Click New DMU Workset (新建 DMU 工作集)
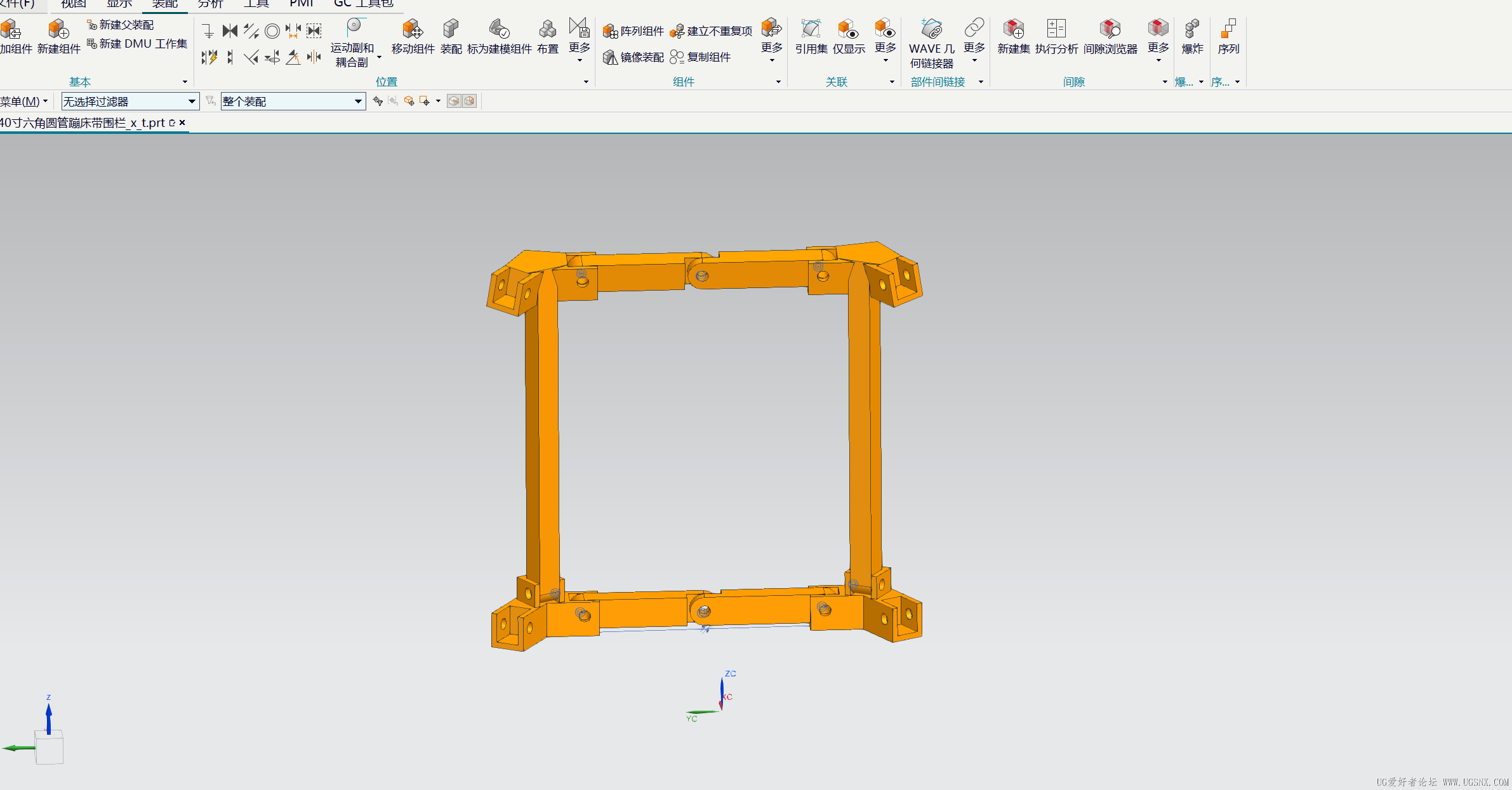This screenshot has width=1512, height=790. tap(137, 44)
